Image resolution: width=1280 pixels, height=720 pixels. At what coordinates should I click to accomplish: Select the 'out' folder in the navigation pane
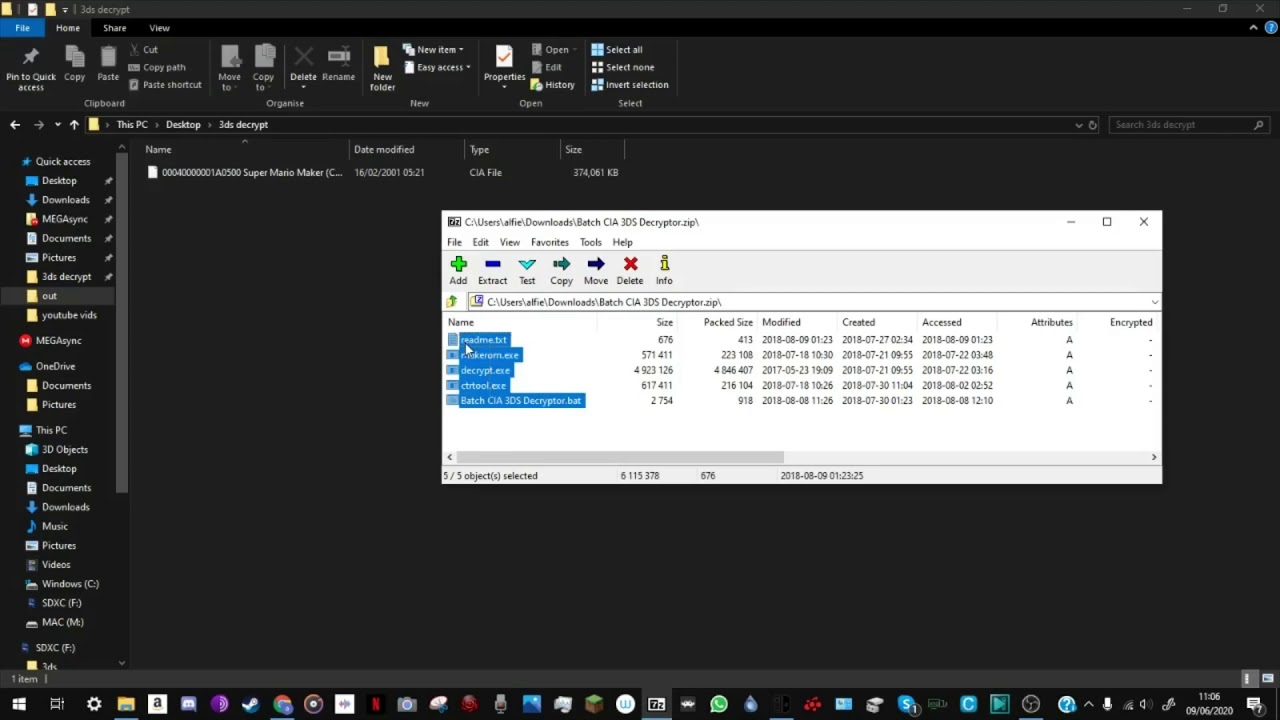49,296
